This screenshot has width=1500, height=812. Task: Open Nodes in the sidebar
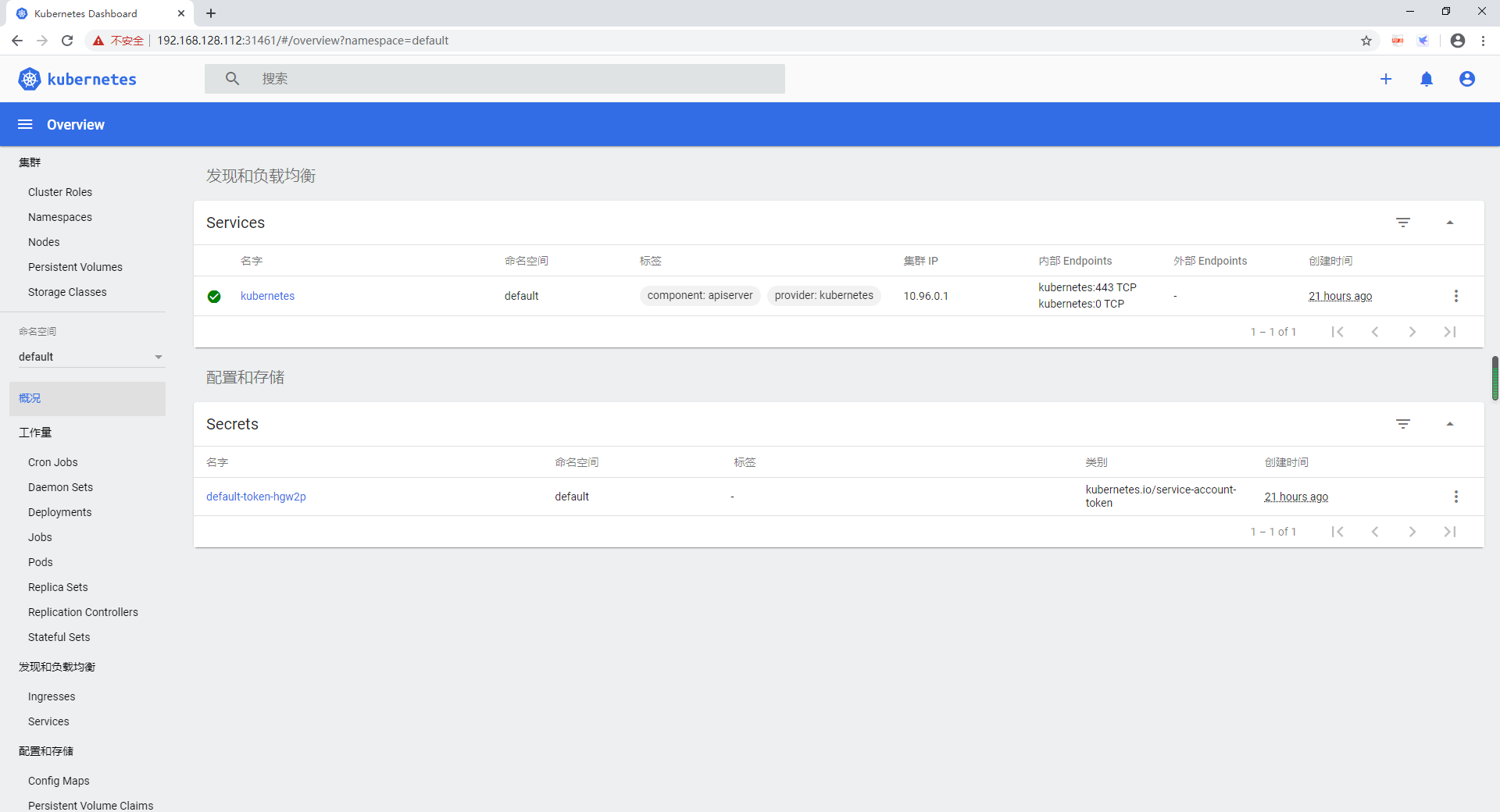tap(44, 242)
